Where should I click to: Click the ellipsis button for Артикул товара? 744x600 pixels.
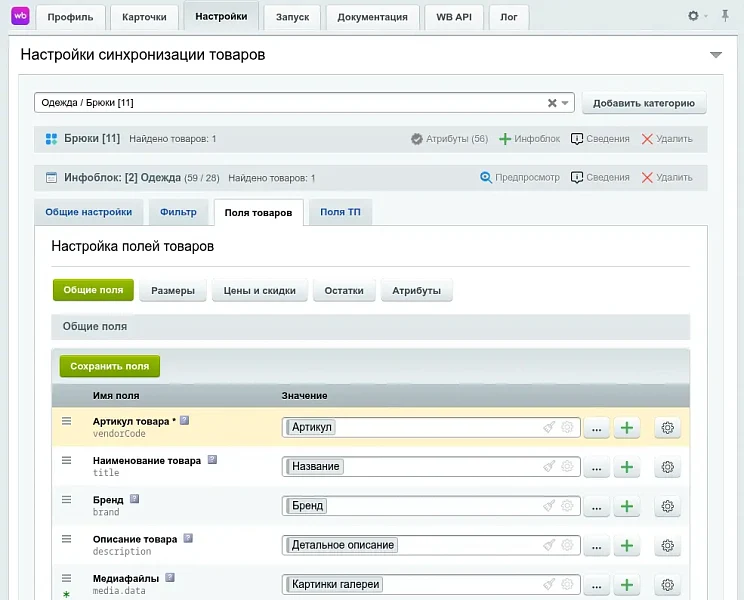click(596, 428)
